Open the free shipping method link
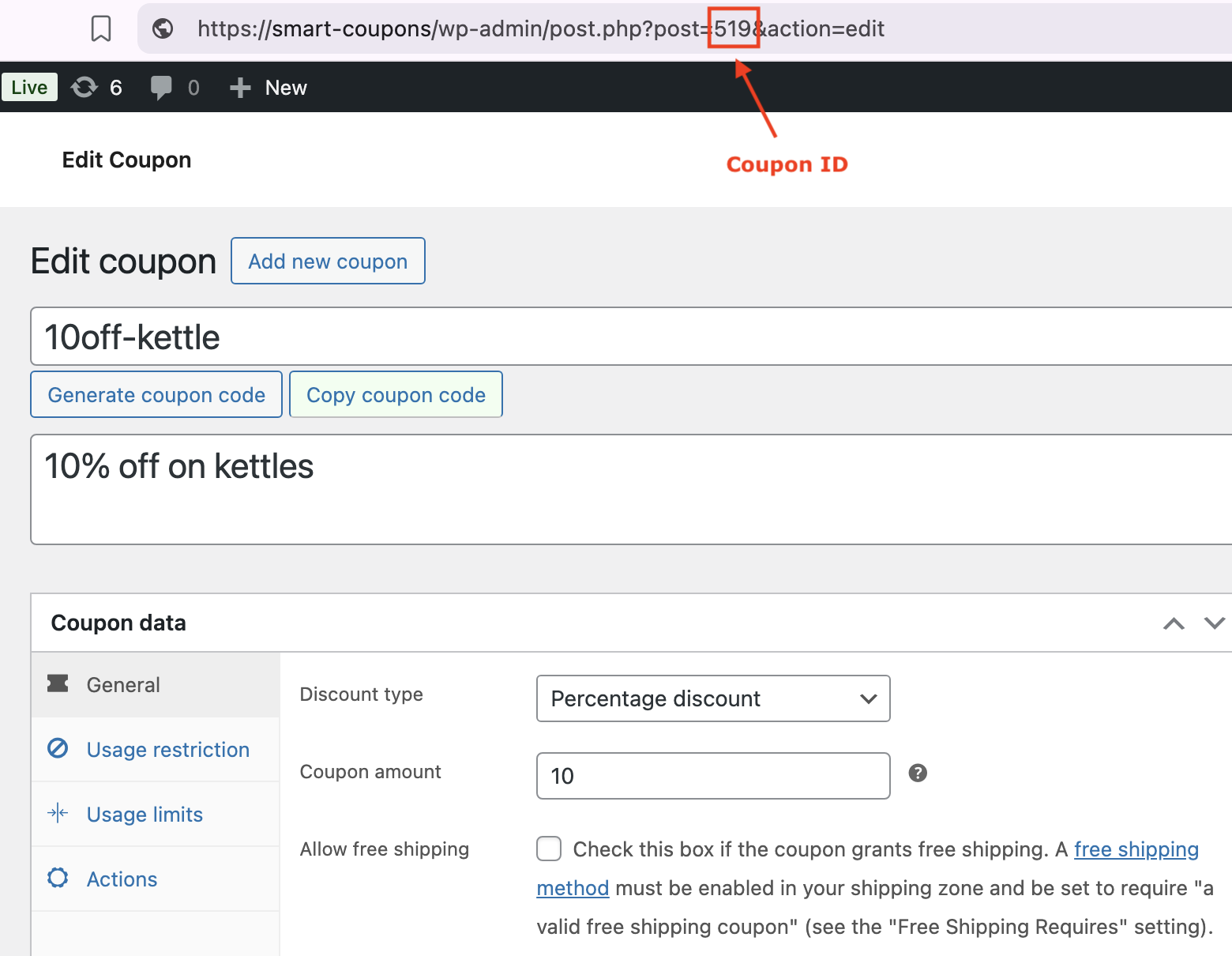The width and height of the screenshot is (1232, 956). 1136,849
